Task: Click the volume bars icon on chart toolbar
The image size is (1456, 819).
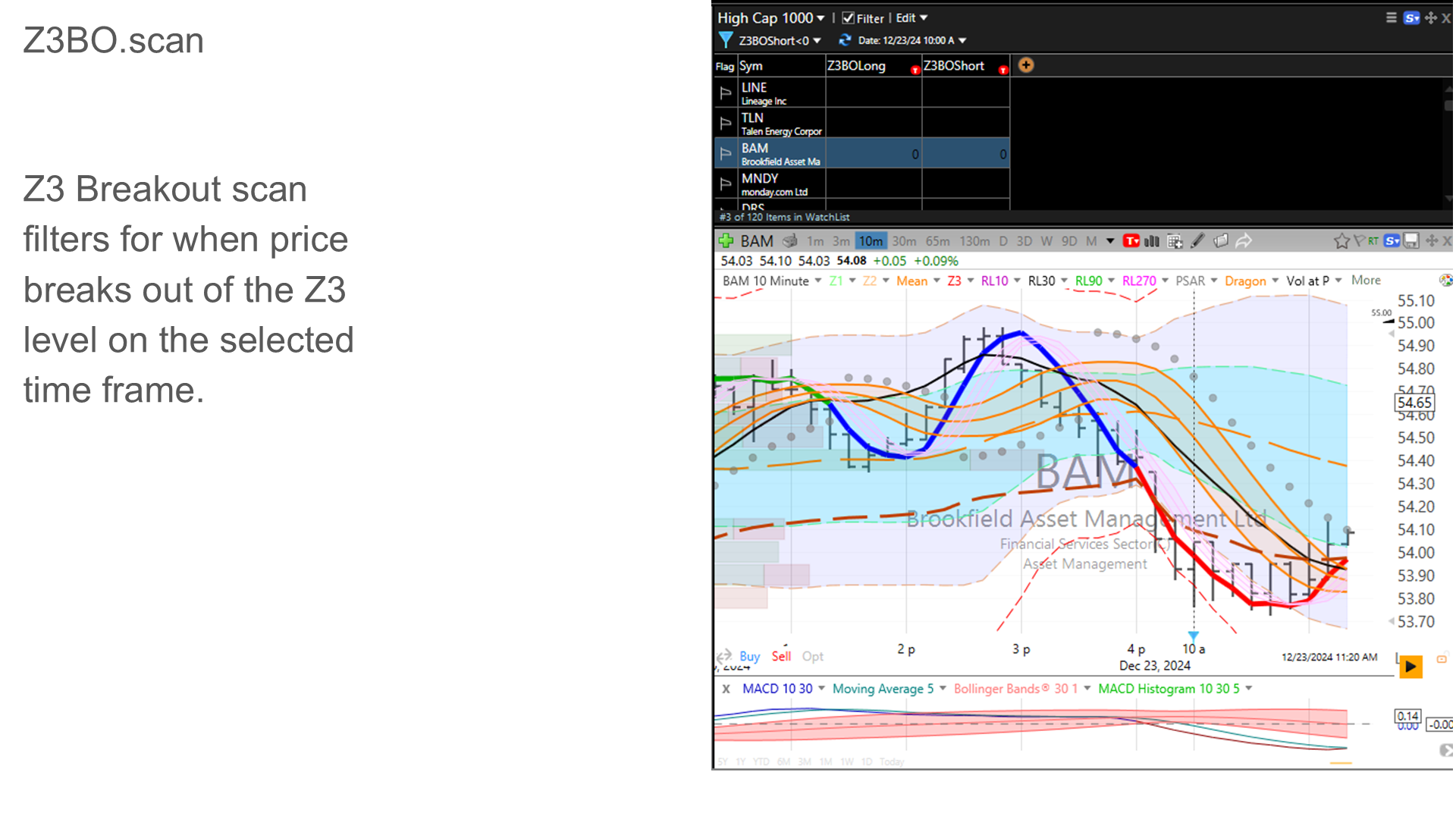Action: [1152, 241]
